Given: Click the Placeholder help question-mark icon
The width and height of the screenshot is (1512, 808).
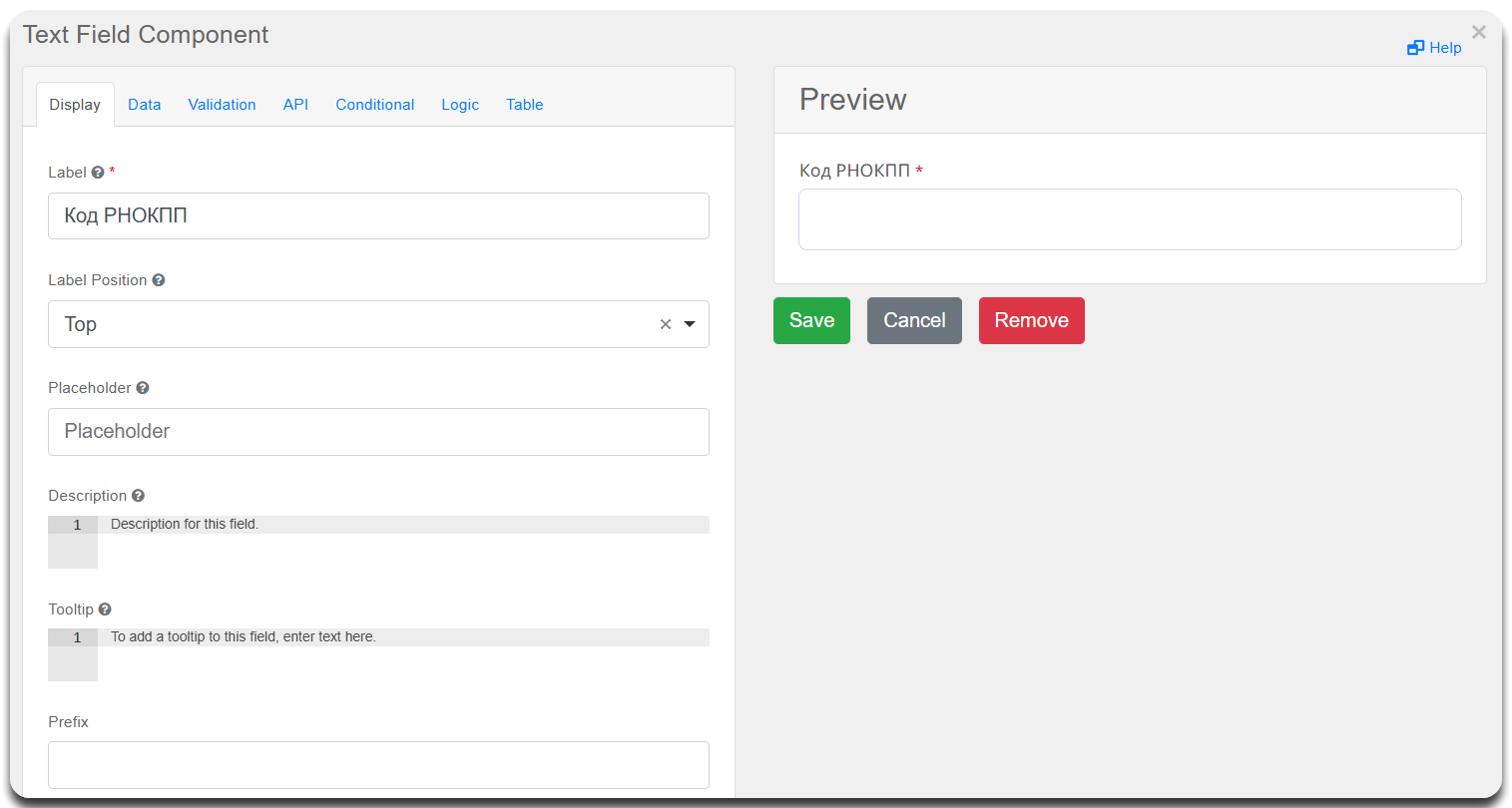Looking at the screenshot, I should tap(143, 388).
